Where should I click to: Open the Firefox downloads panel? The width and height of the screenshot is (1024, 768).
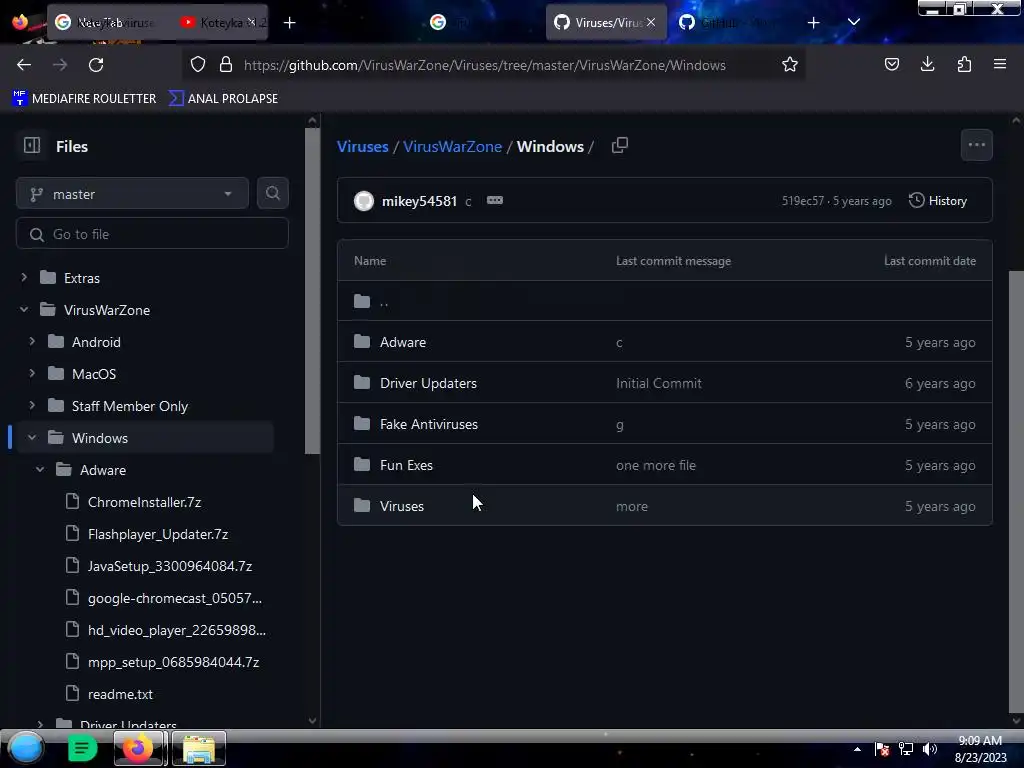point(927,64)
